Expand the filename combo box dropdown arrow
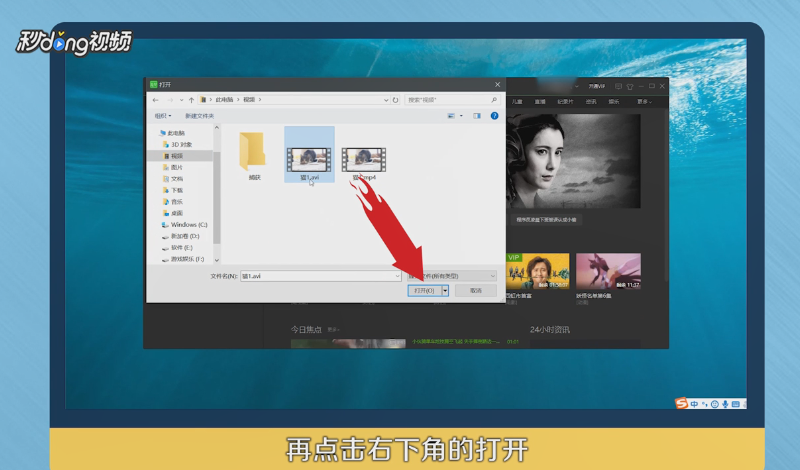 coord(397,276)
